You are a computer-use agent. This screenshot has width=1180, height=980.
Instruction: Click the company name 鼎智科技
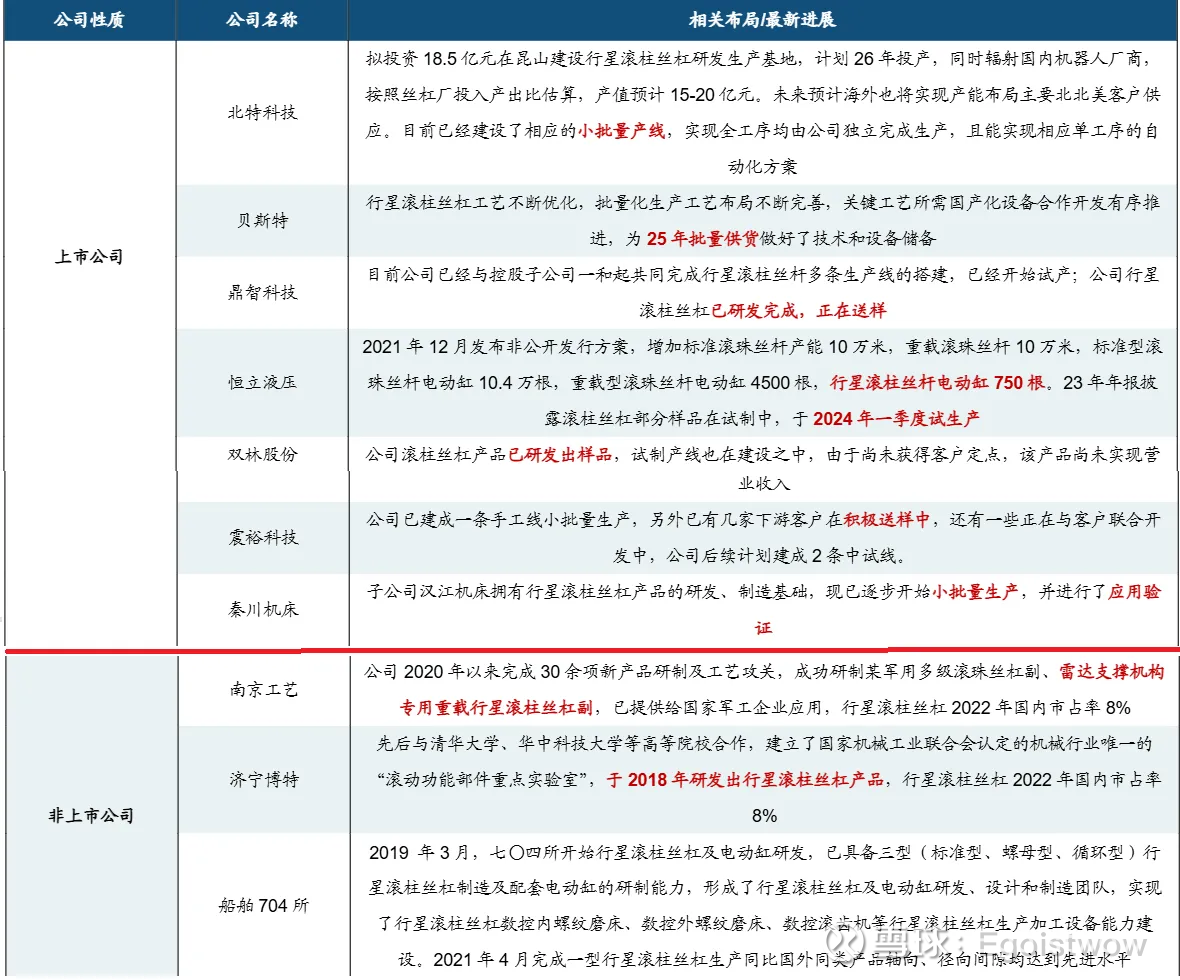tap(263, 292)
